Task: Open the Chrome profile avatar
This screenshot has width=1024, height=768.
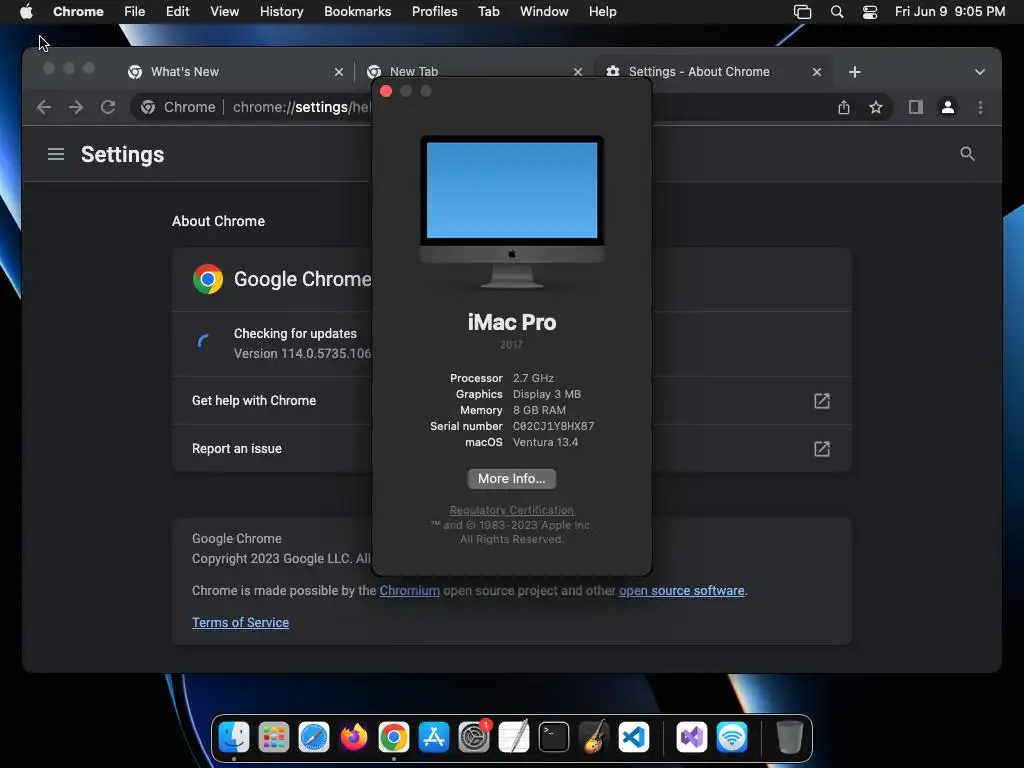Action: click(x=948, y=107)
